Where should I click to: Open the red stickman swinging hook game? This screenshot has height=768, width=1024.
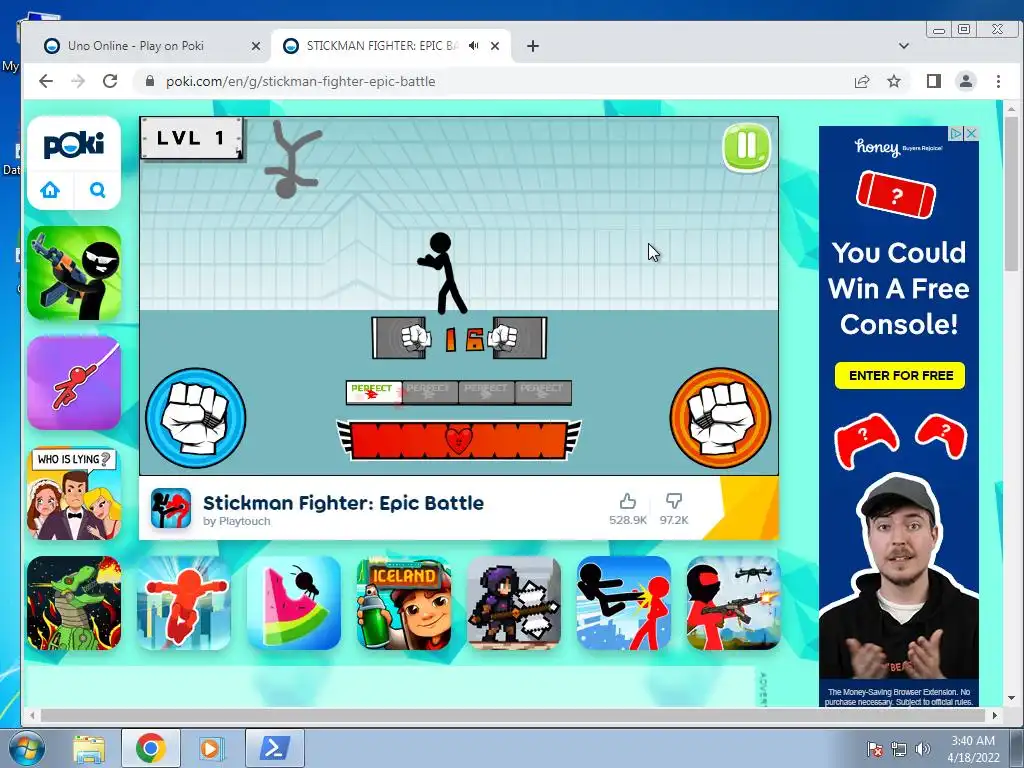(74, 383)
